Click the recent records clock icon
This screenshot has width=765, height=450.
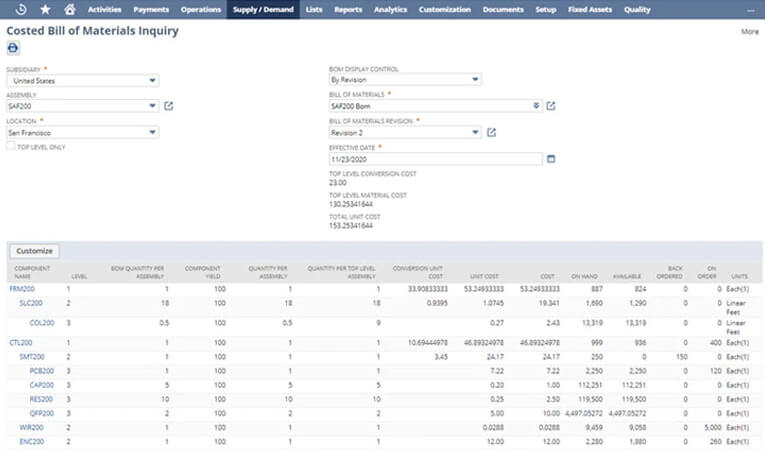[x=22, y=9]
